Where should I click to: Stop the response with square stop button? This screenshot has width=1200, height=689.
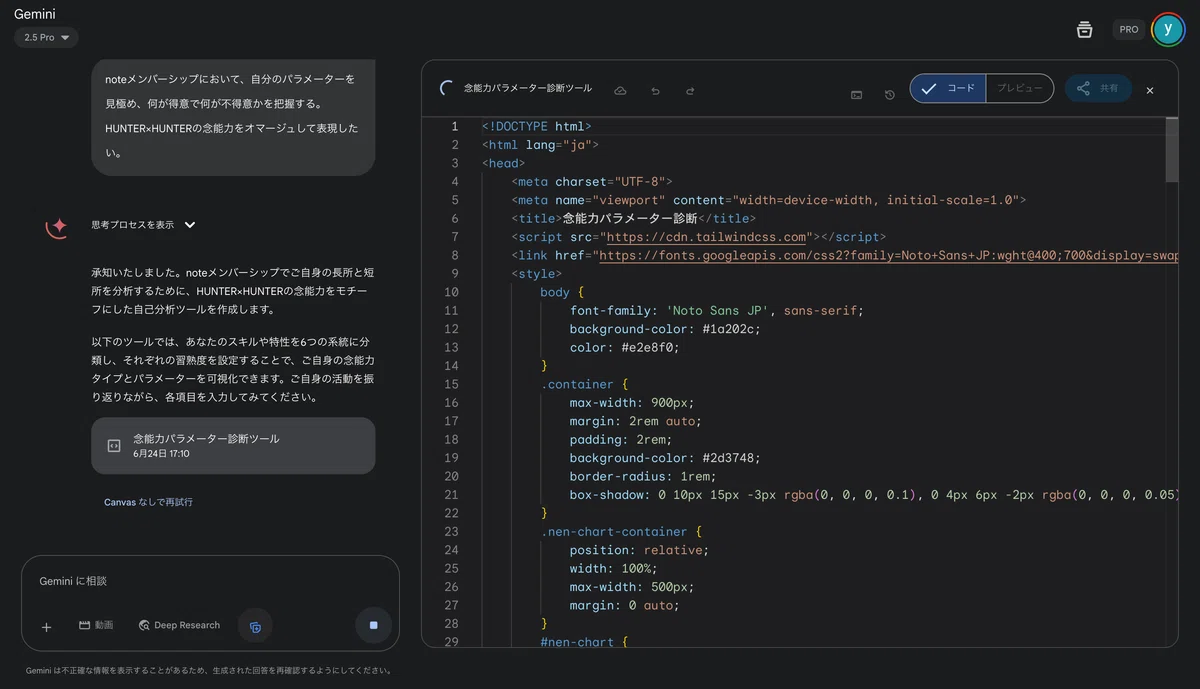coord(373,625)
